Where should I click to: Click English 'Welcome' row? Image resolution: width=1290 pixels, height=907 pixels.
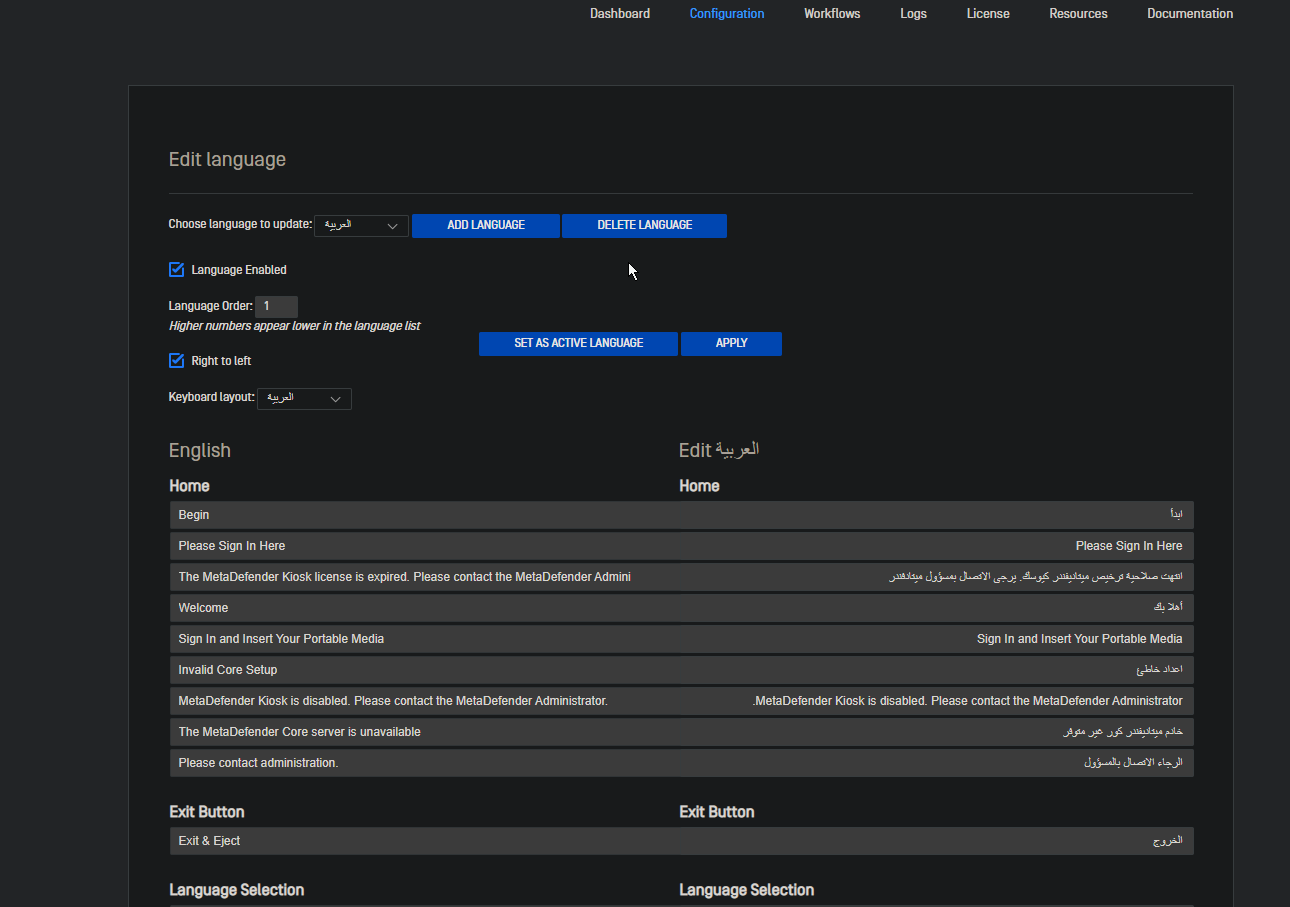pyautogui.click(x=425, y=608)
